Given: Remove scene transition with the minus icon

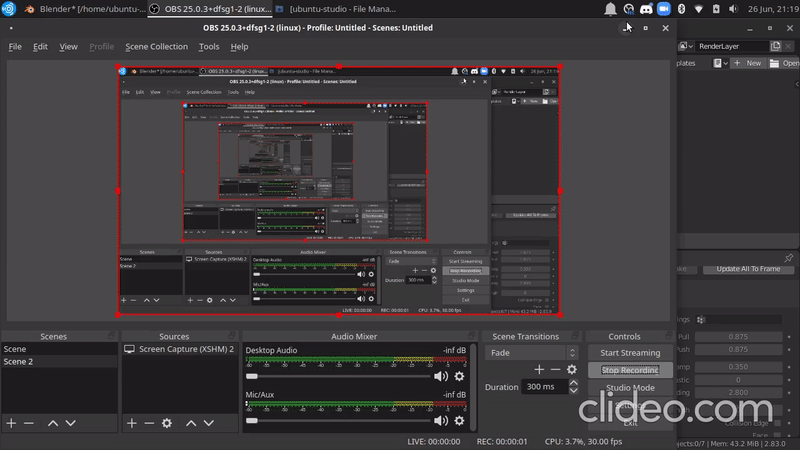Looking at the screenshot, I should (556, 369).
